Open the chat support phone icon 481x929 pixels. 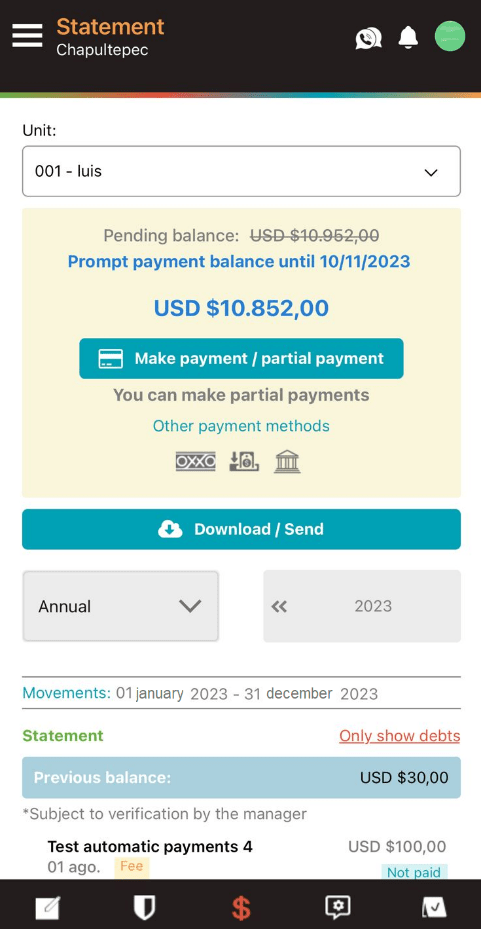368,38
